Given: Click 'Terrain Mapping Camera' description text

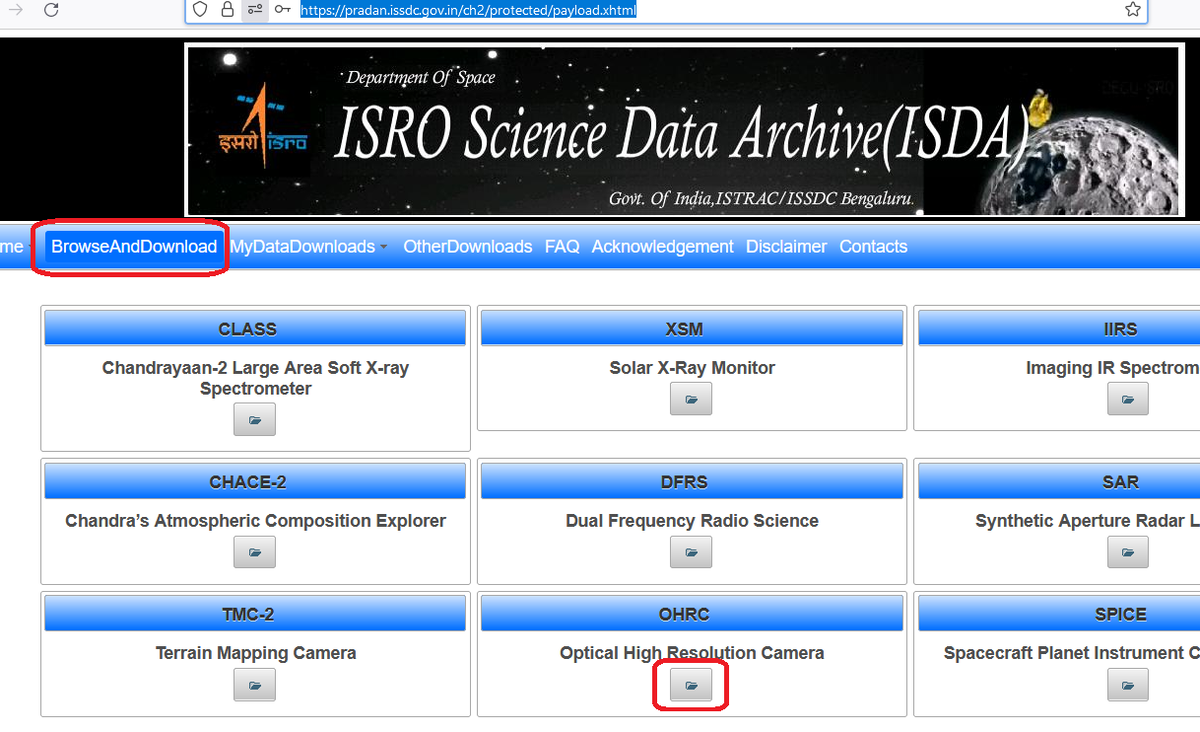Looking at the screenshot, I should click(255, 653).
